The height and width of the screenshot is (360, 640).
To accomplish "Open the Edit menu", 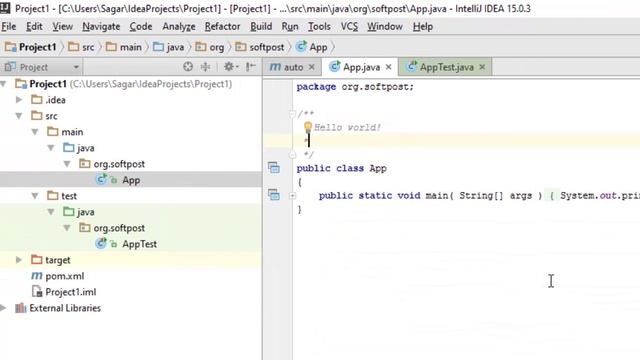I will tap(34, 27).
